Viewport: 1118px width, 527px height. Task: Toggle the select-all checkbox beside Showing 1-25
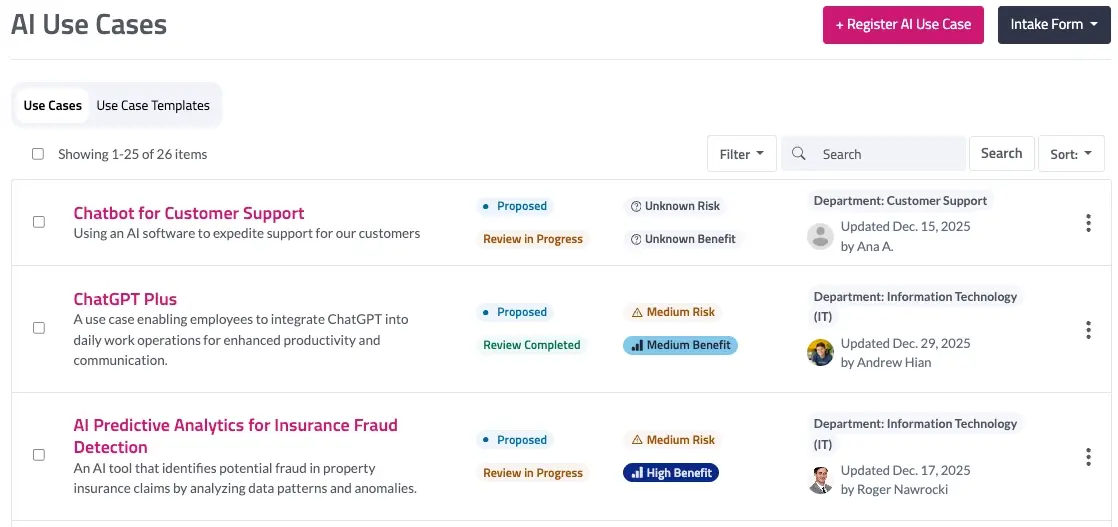click(38, 154)
